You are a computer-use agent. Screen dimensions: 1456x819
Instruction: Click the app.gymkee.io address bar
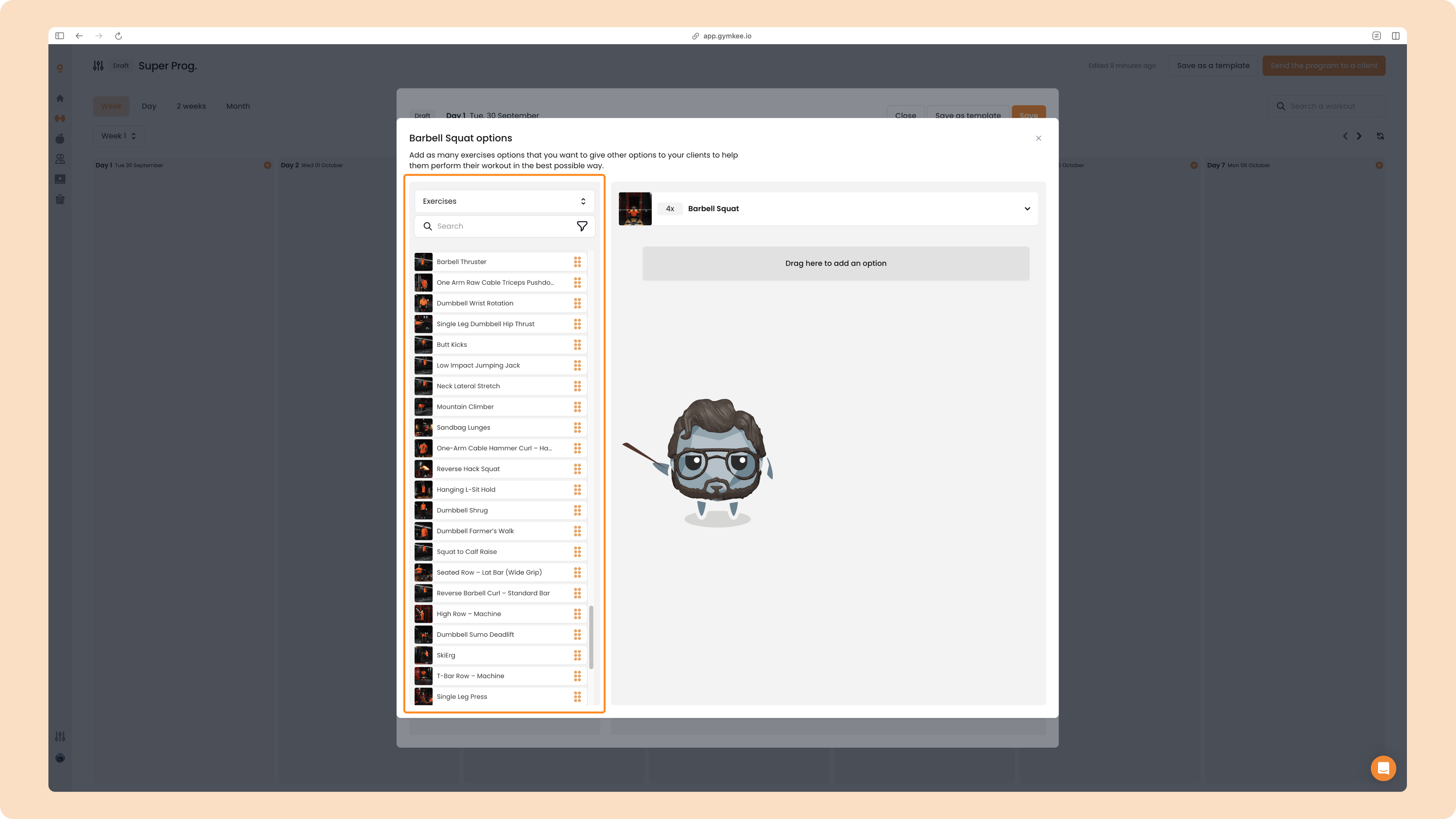[x=722, y=36]
